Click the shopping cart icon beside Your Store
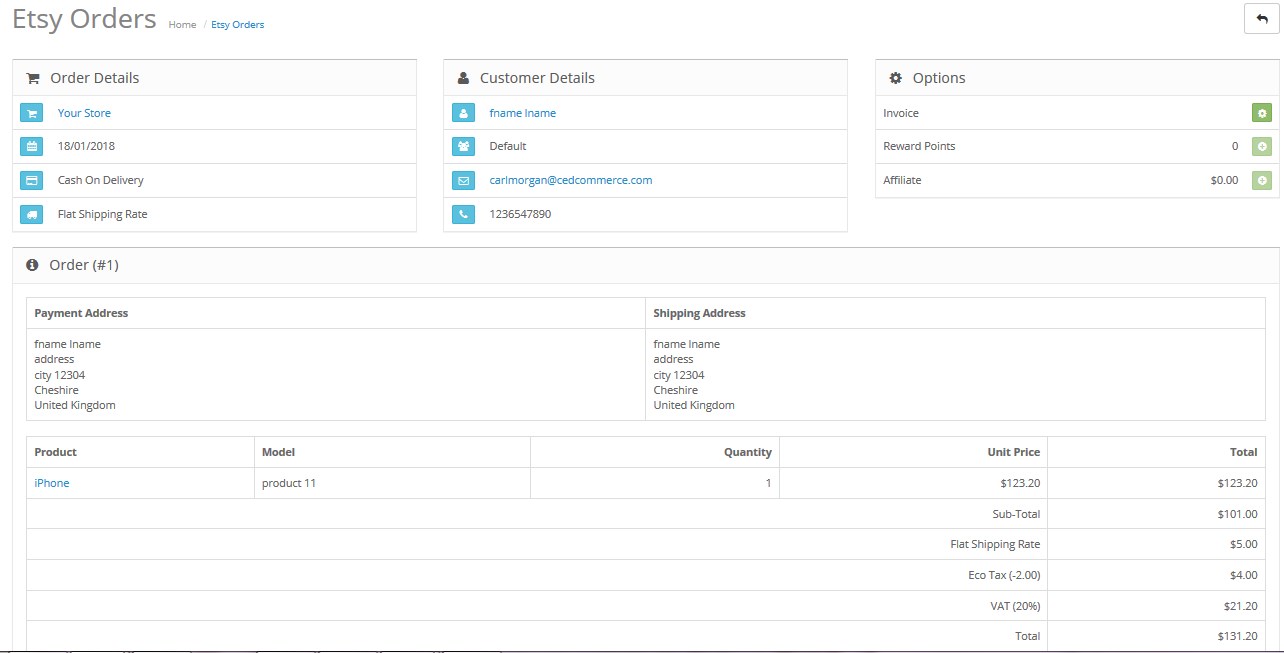Image resolution: width=1284 pixels, height=653 pixels. coord(32,113)
